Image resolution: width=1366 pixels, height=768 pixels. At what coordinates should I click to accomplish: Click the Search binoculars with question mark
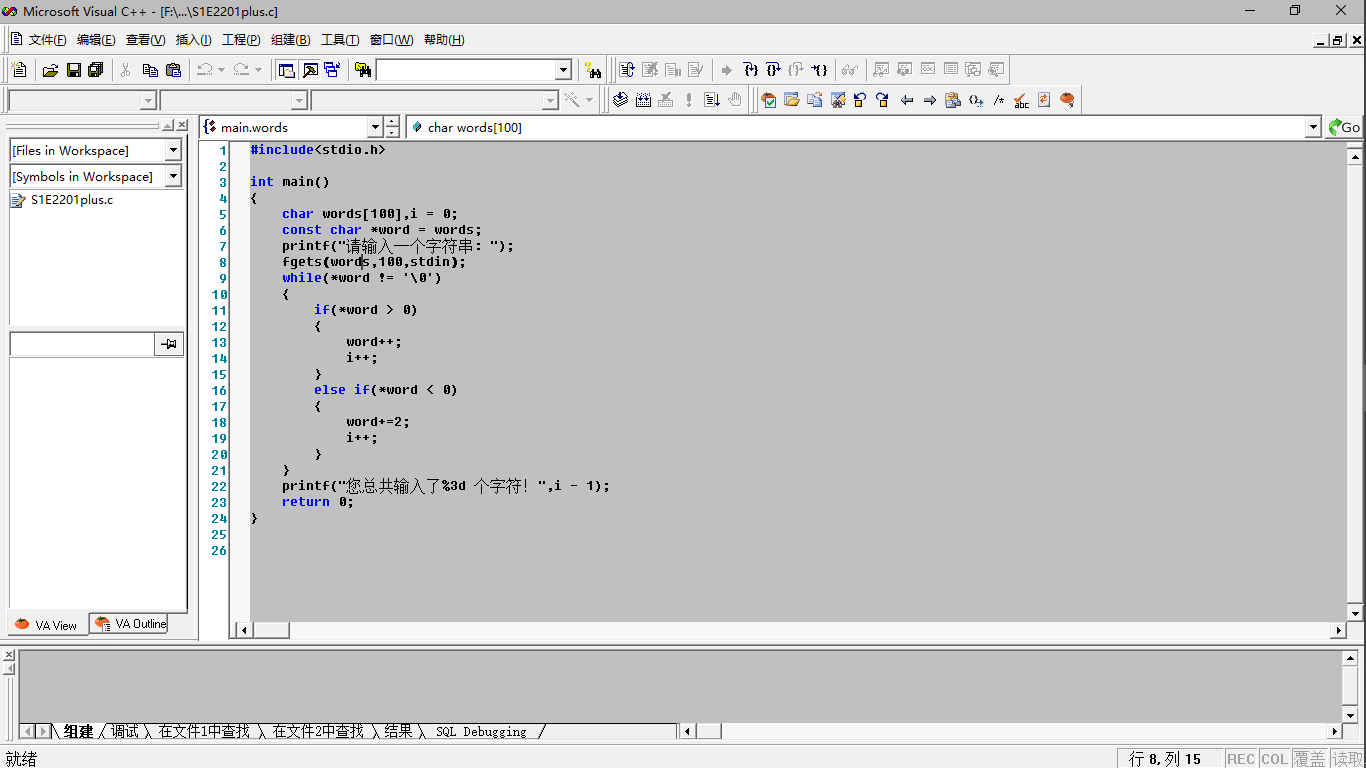pos(594,70)
